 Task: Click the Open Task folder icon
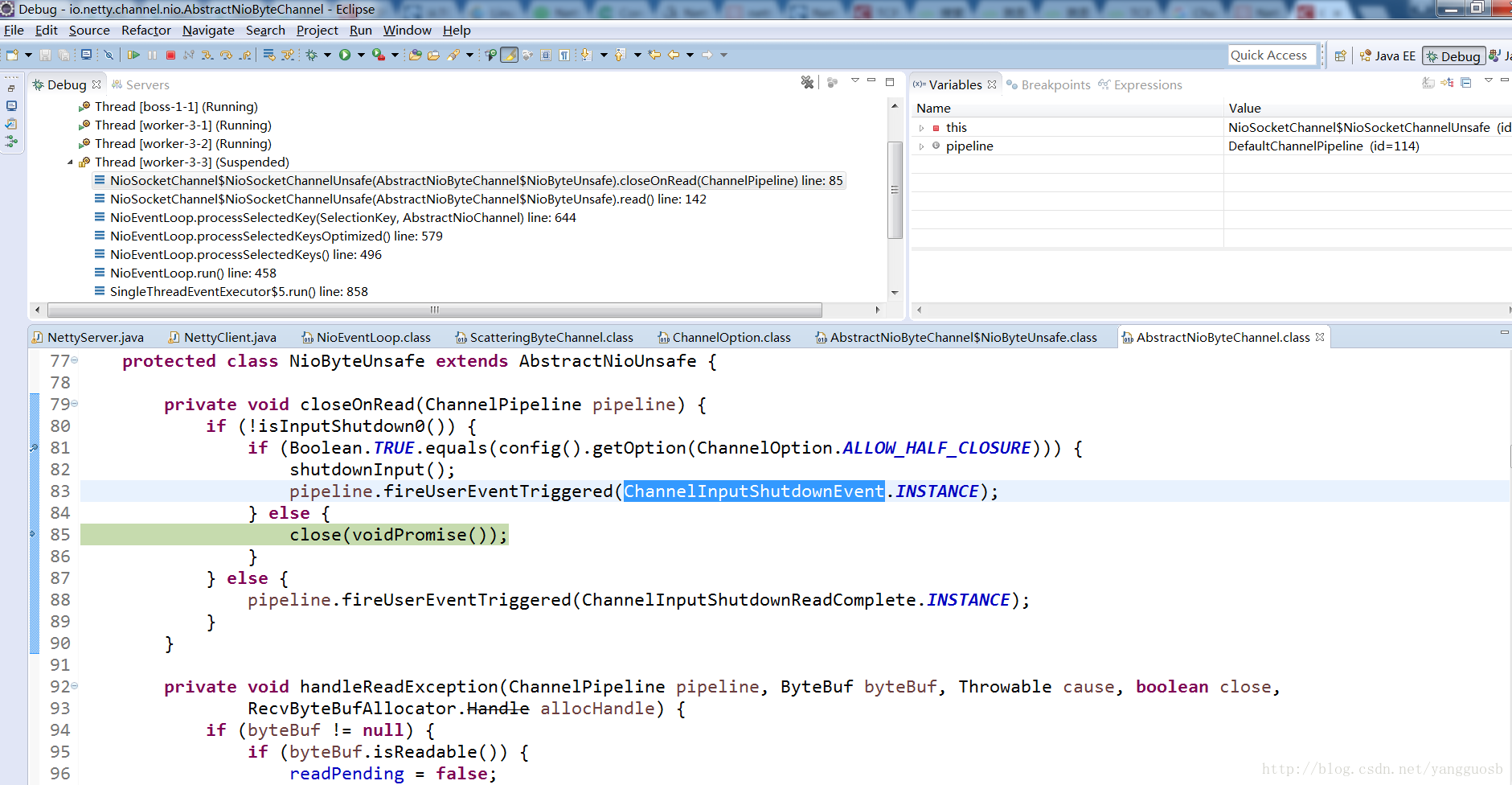click(x=433, y=55)
